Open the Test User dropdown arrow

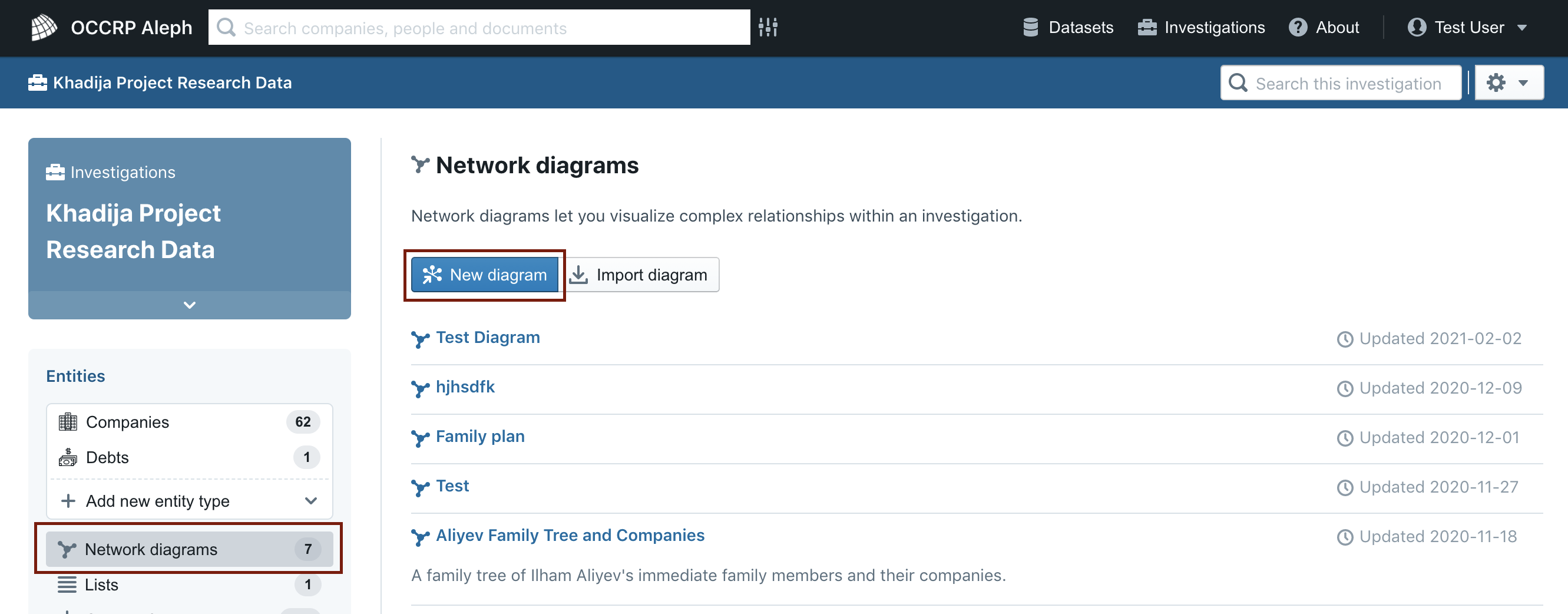pos(1521,28)
